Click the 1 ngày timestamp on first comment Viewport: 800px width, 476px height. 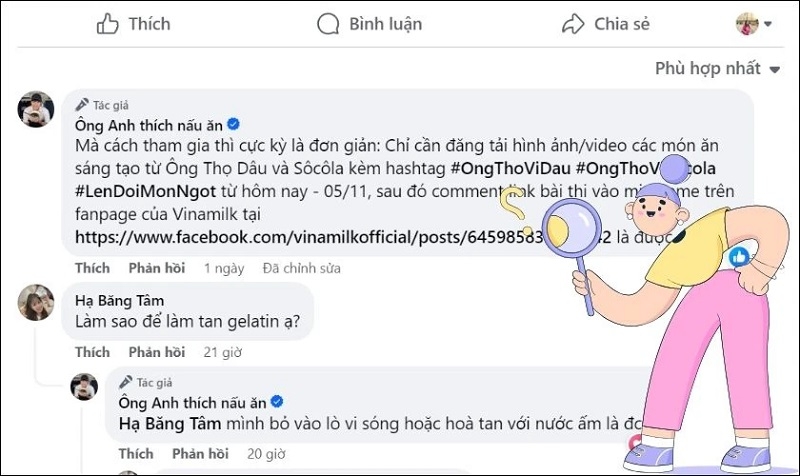pos(223,268)
